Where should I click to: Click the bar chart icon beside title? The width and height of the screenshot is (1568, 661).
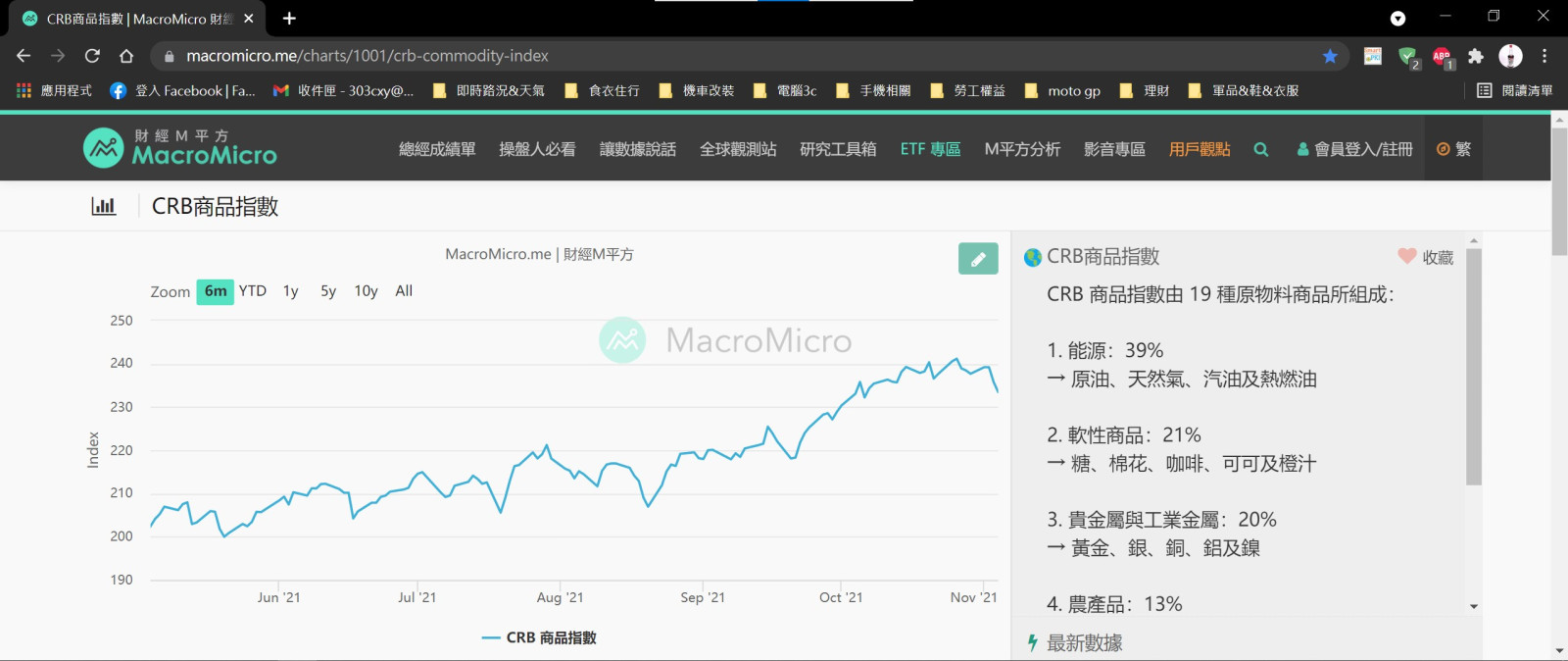pyautogui.click(x=103, y=206)
